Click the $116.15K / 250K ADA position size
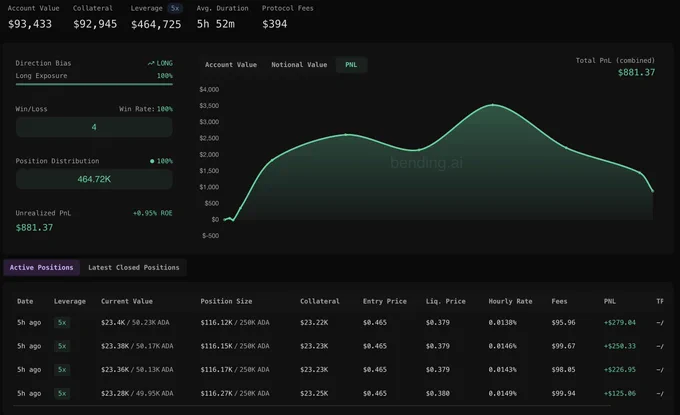This screenshot has height=415, width=680. [x=235, y=346]
